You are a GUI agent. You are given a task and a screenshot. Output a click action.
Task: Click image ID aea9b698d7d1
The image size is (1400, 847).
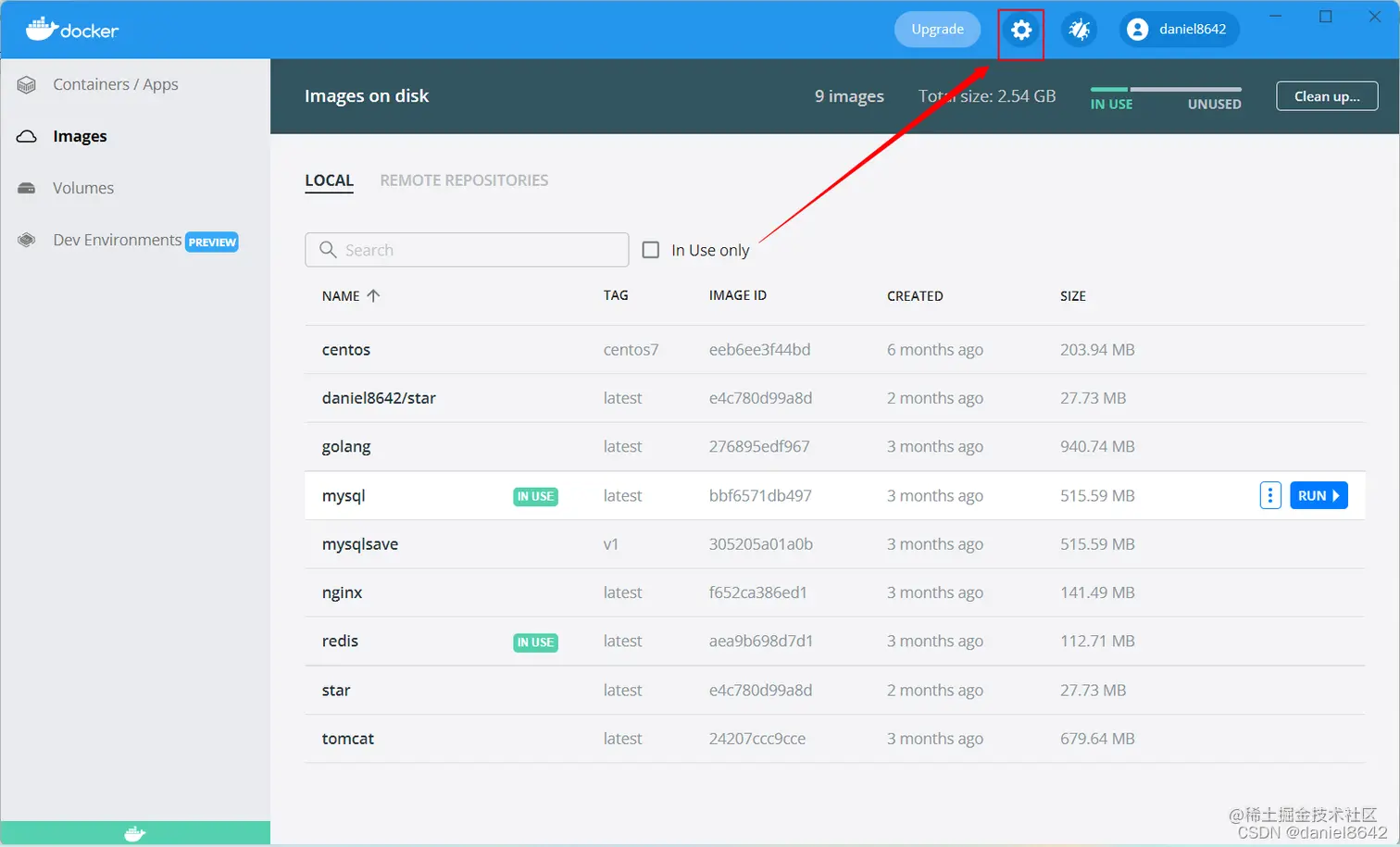pyautogui.click(x=761, y=641)
